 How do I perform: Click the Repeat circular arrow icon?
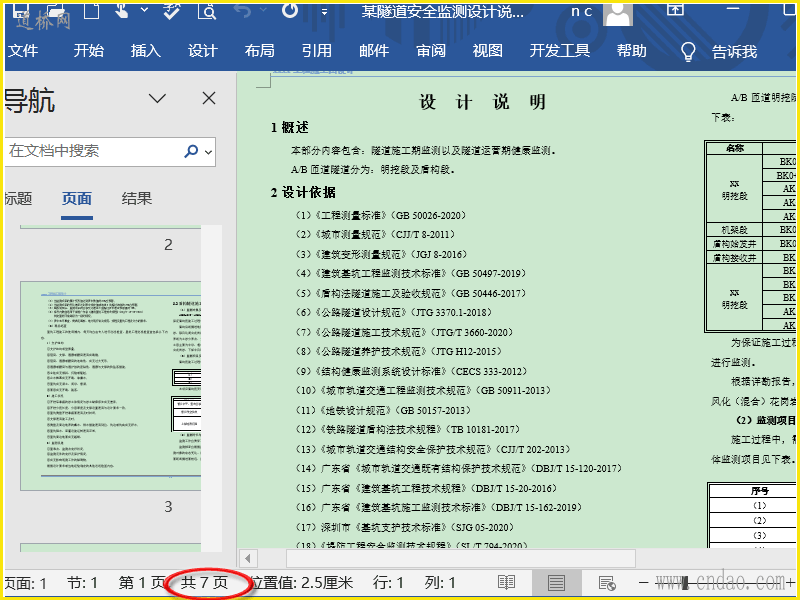point(290,10)
